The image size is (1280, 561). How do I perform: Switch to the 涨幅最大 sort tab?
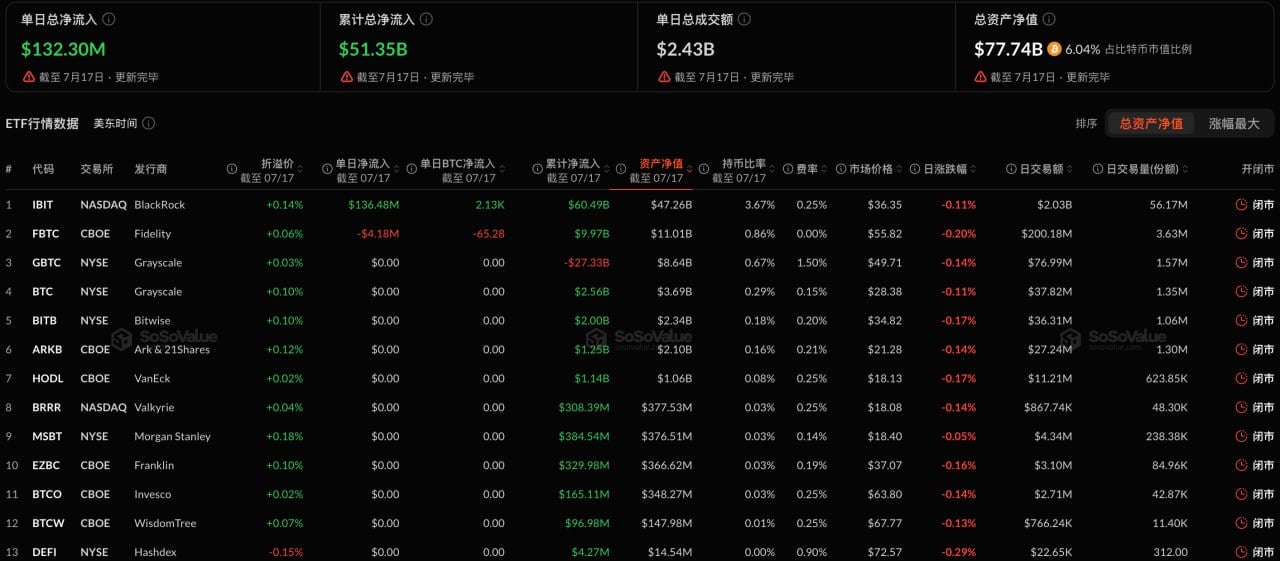coord(1234,123)
